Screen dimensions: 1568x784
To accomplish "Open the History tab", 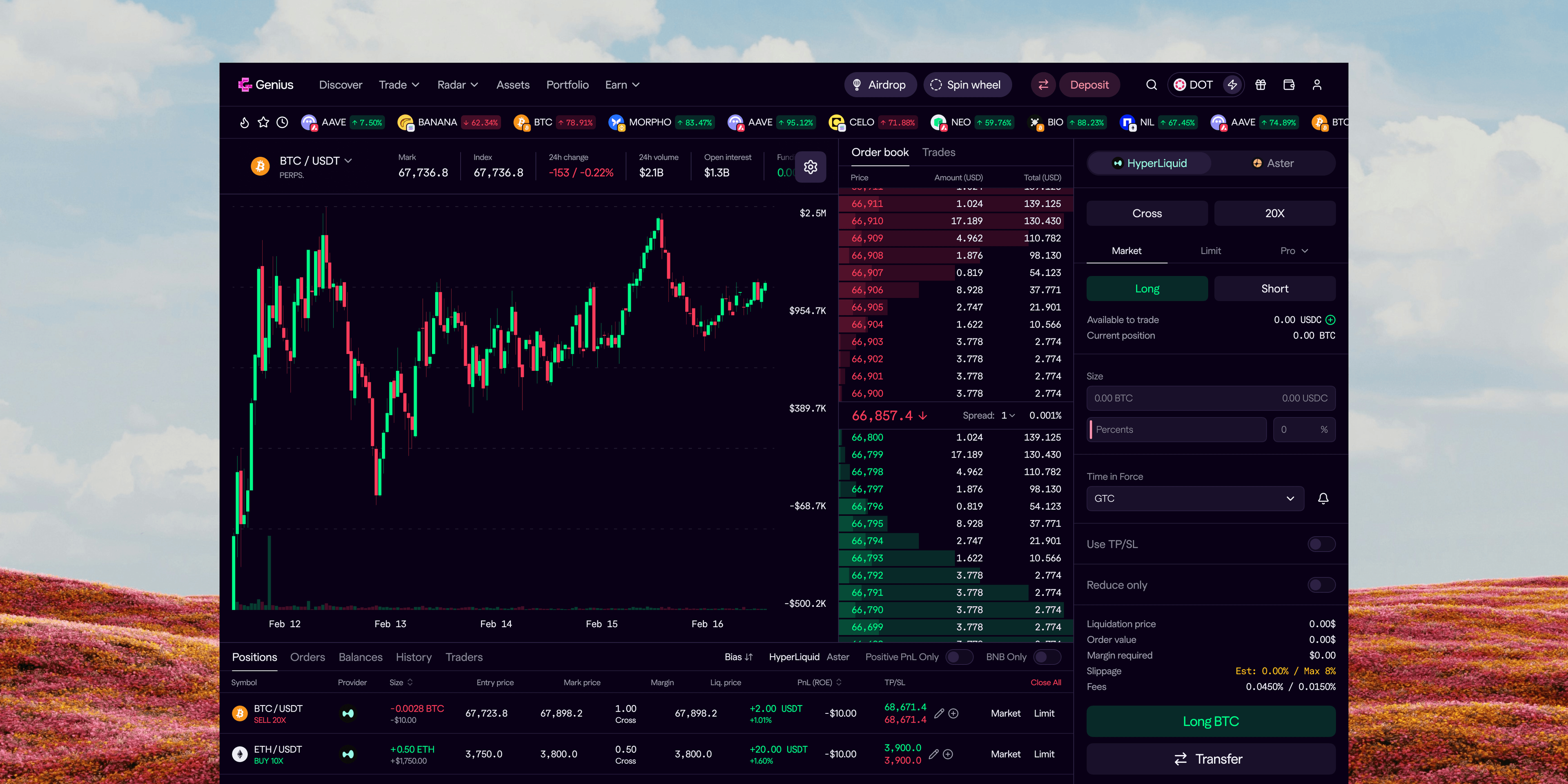I will point(413,657).
